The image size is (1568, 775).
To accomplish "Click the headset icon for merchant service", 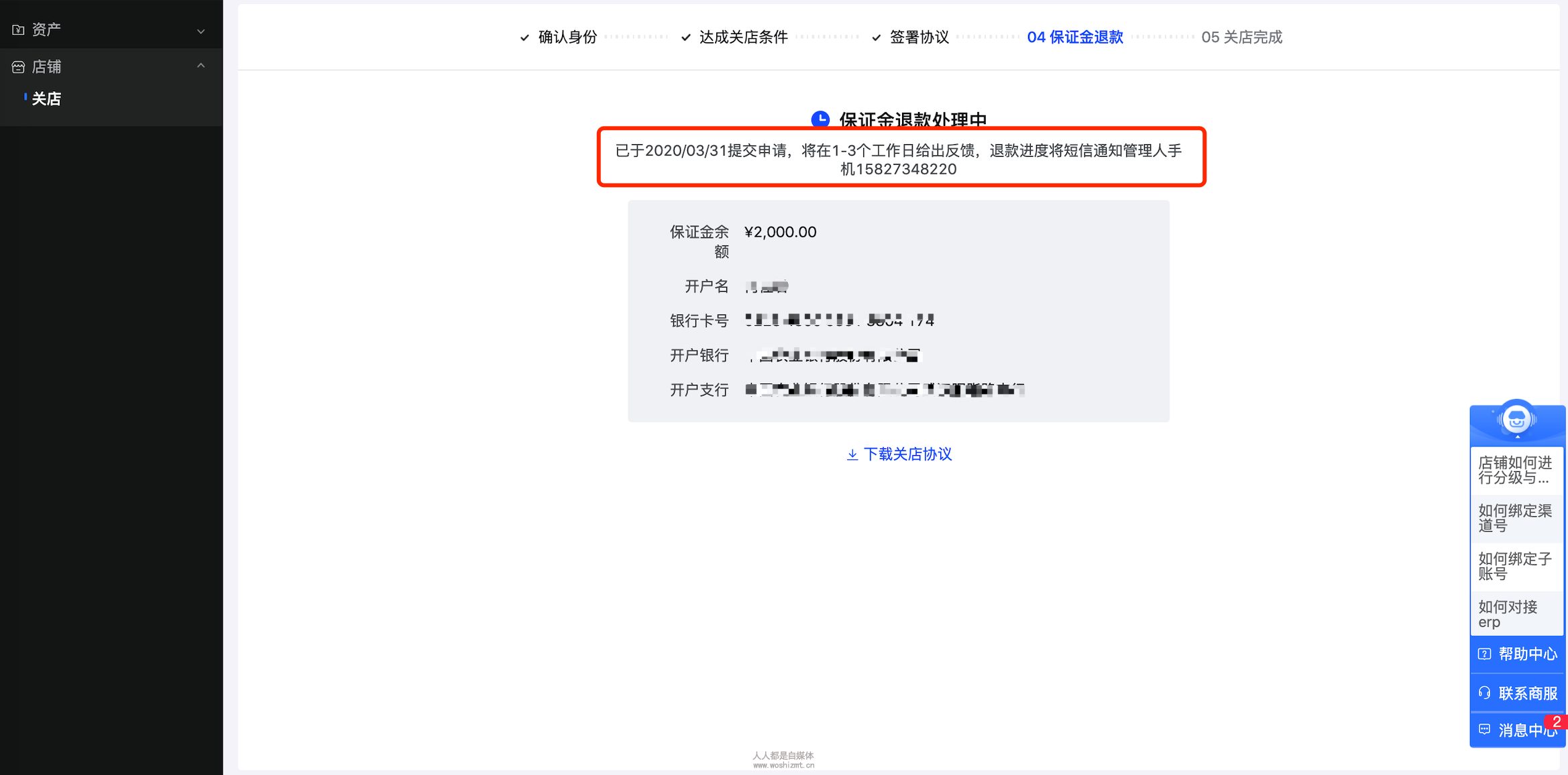I will pos(1485,693).
